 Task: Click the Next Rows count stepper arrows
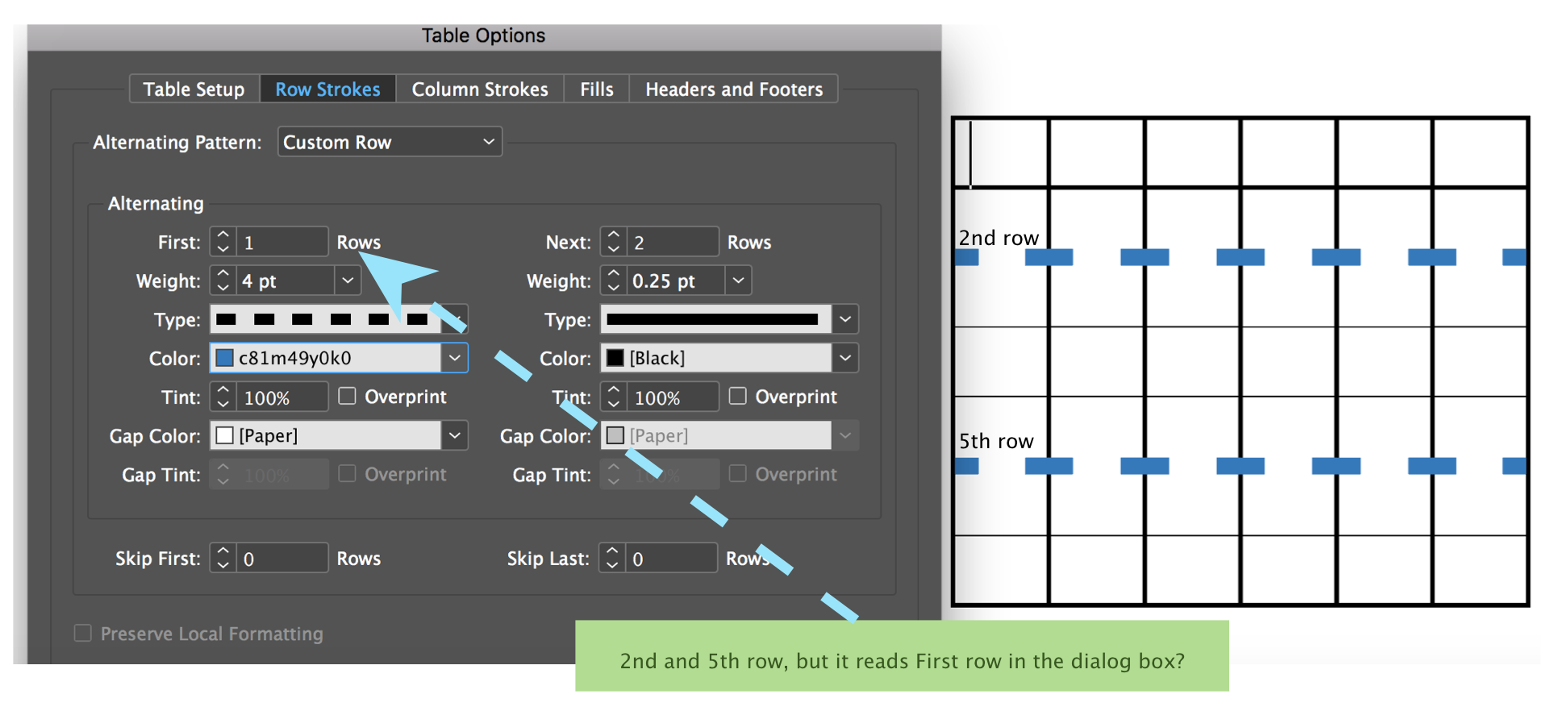point(614,242)
